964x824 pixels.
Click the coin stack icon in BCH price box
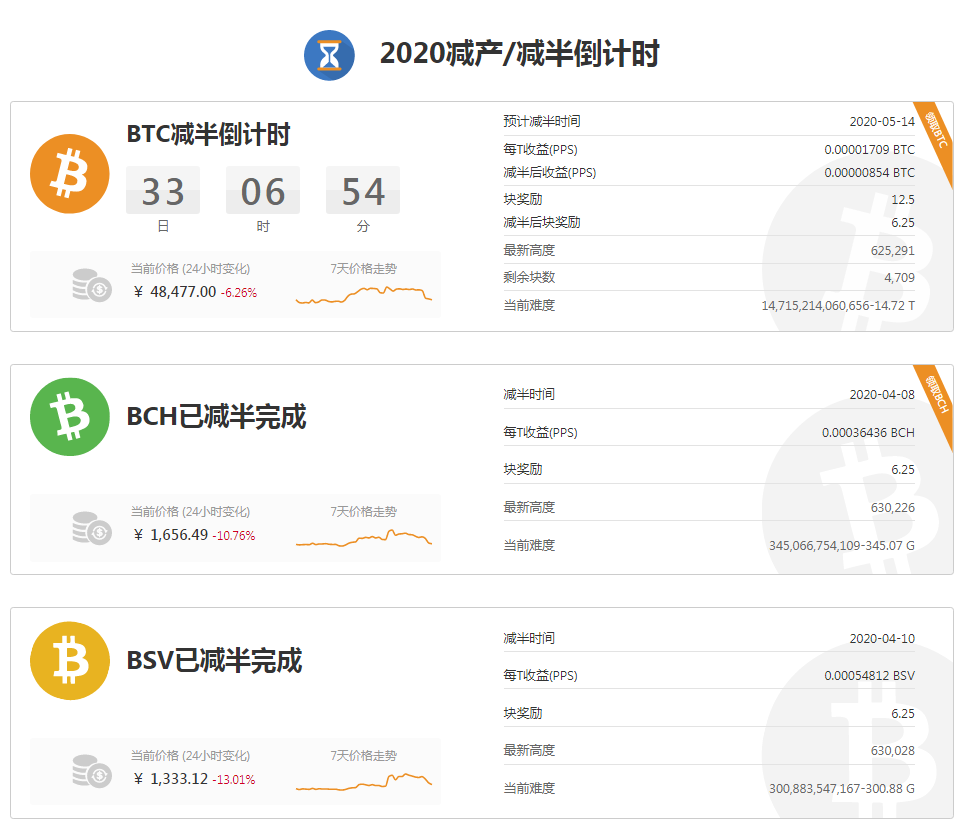pos(92,528)
